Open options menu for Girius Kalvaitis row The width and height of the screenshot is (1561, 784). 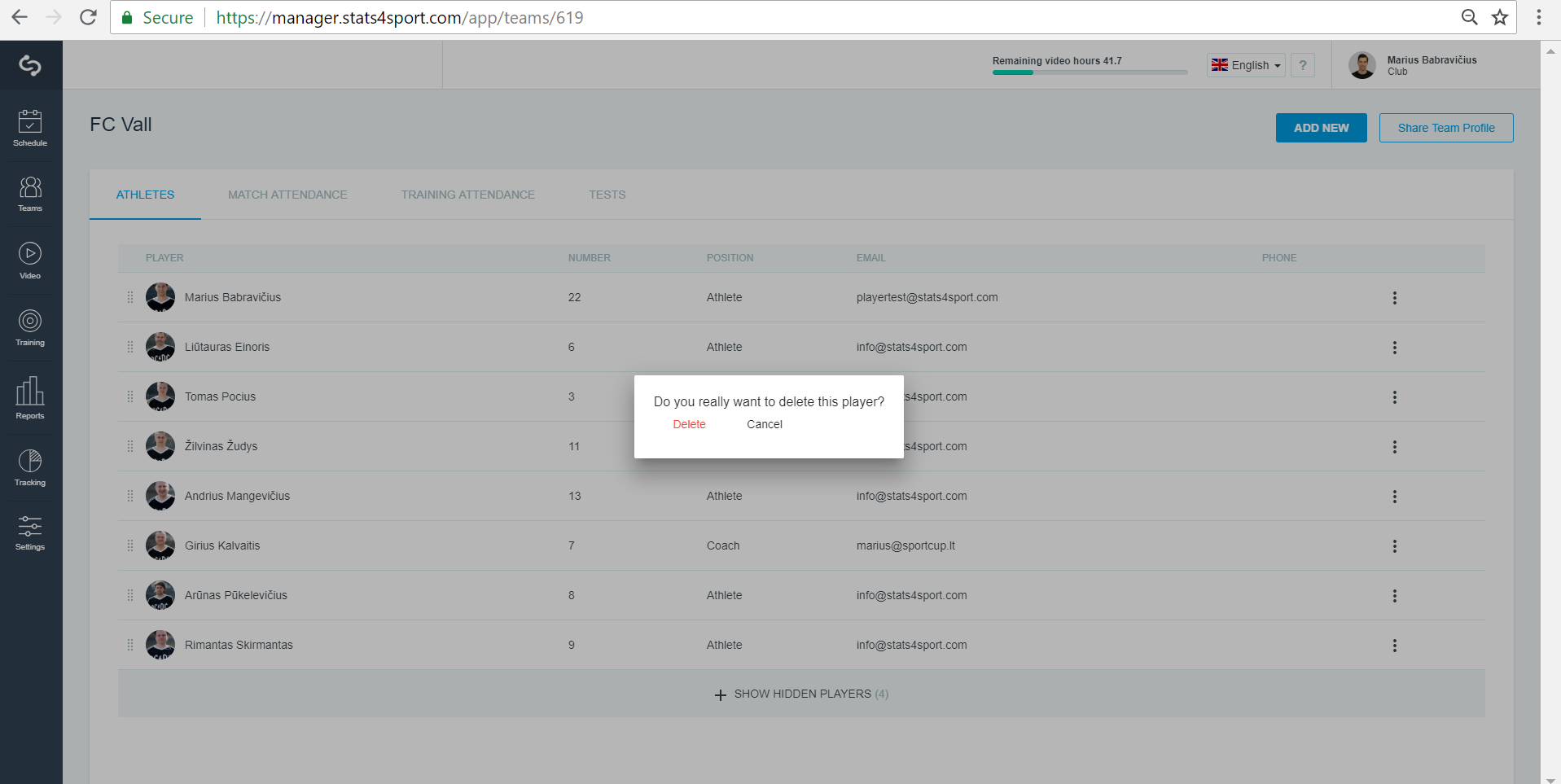coord(1395,546)
